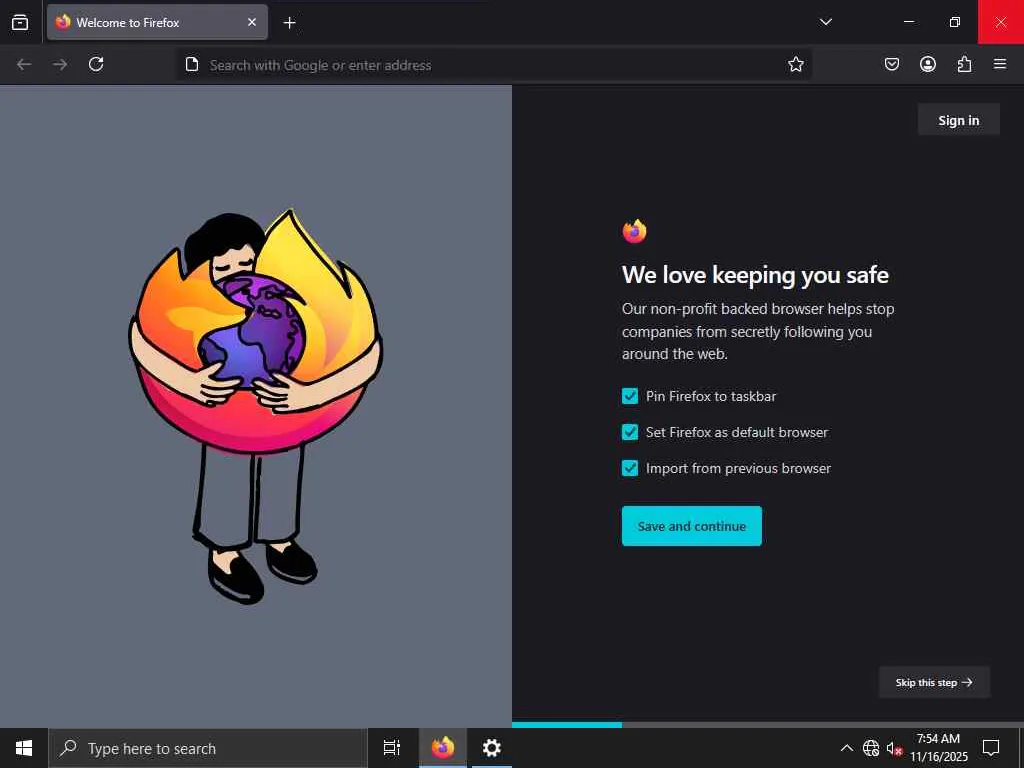This screenshot has width=1024, height=768.
Task: Show hidden system tray icons
Action: coord(846,748)
